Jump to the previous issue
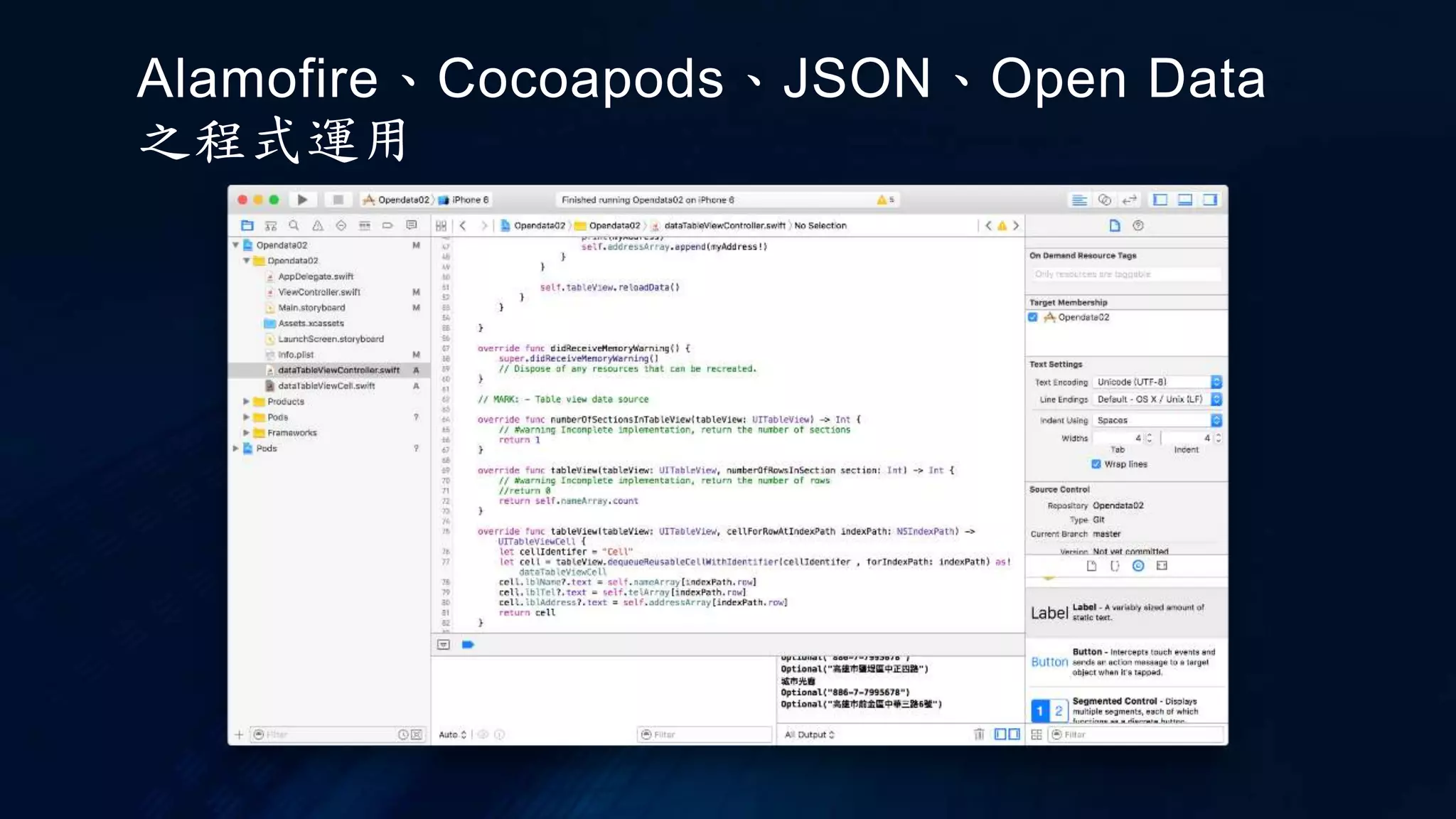Screen dimensions: 1456x819 988,225
